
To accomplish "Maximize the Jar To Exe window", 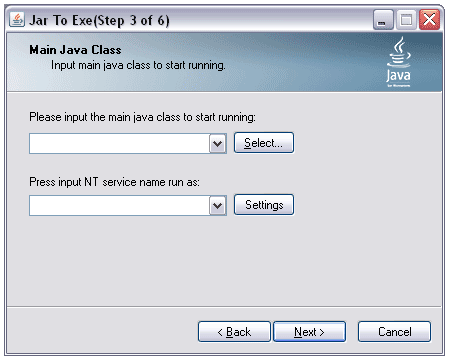I will (x=406, y=20).
